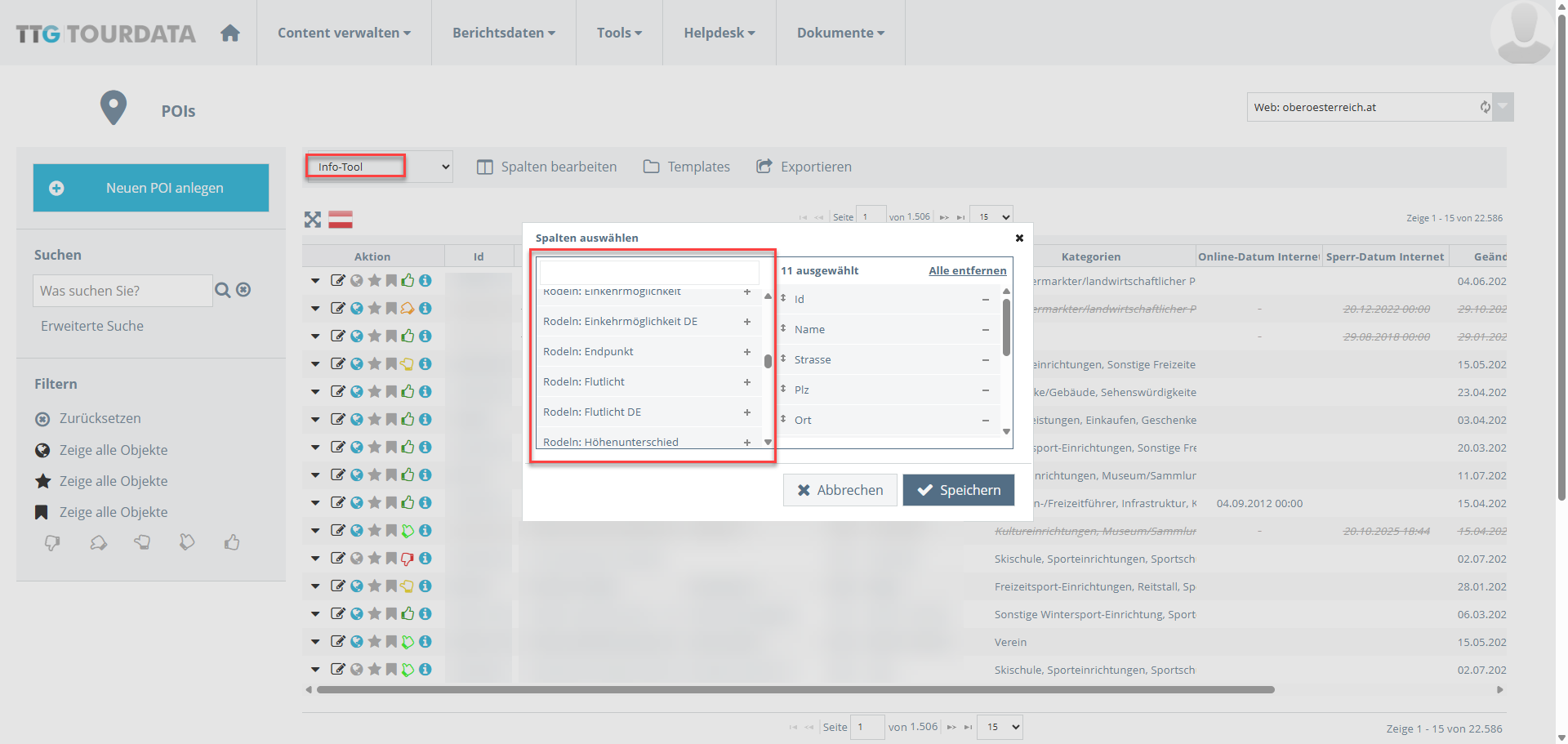1568x744 pixels.
Task: Filter by sideways-thumb rating icon
Action: coord(142,543)
